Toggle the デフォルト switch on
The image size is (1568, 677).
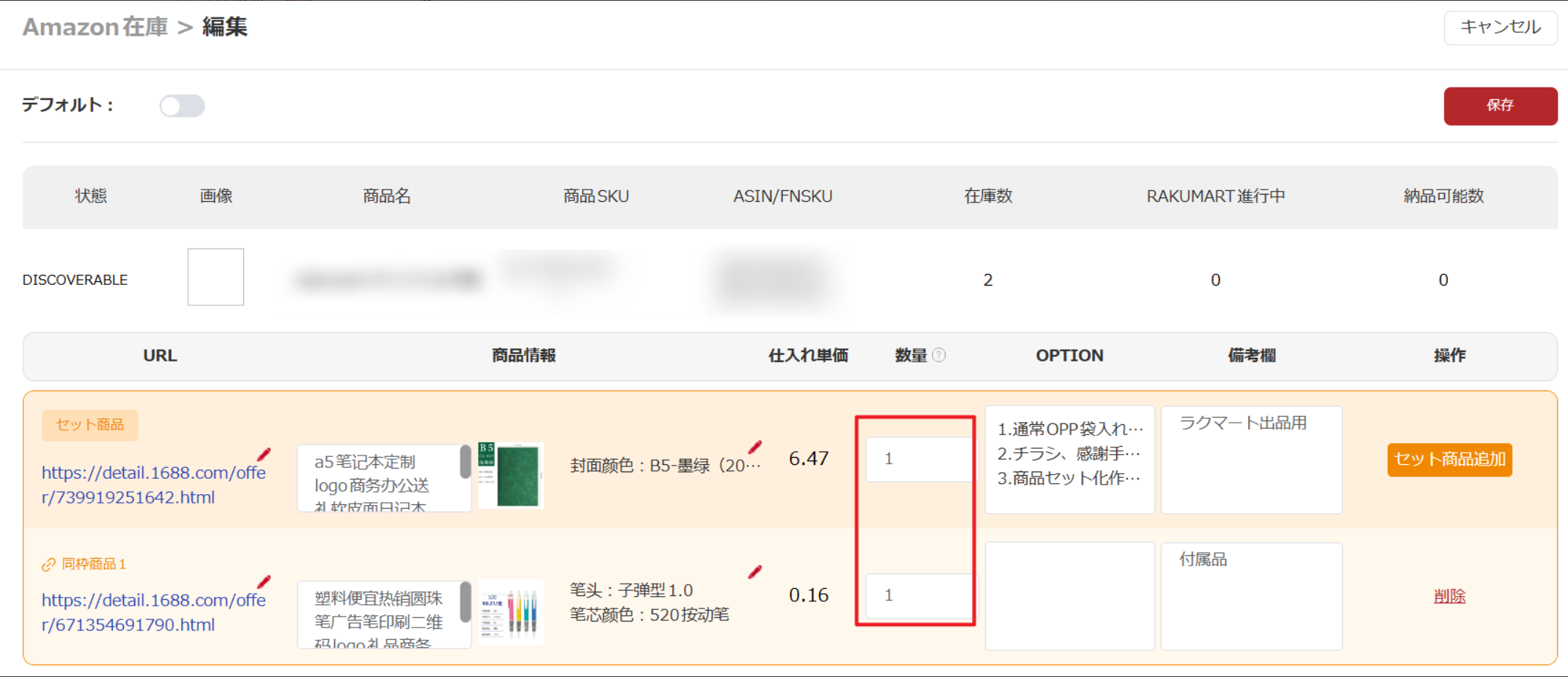(x=181, y=106)
